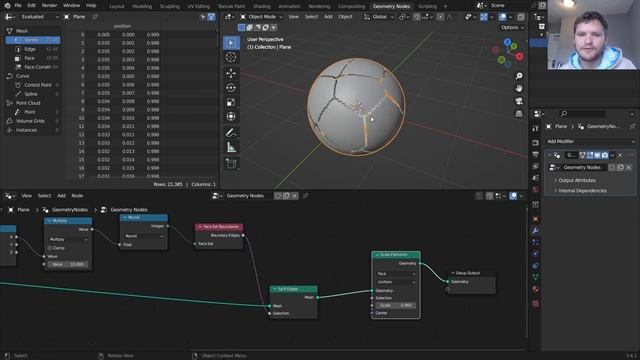
Task: Open the Object Data green mesh tab
Action: pyautogui.click(x=536, y=277)
